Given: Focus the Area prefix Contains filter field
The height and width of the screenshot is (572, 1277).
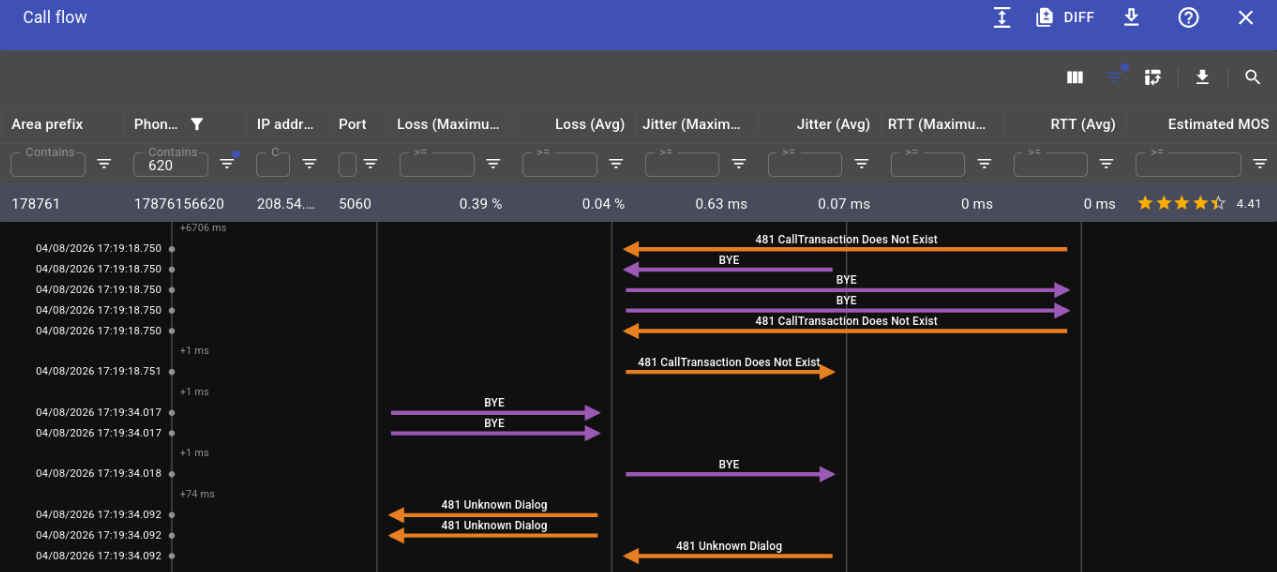Looking at the screenshot, I should point(49,164).
